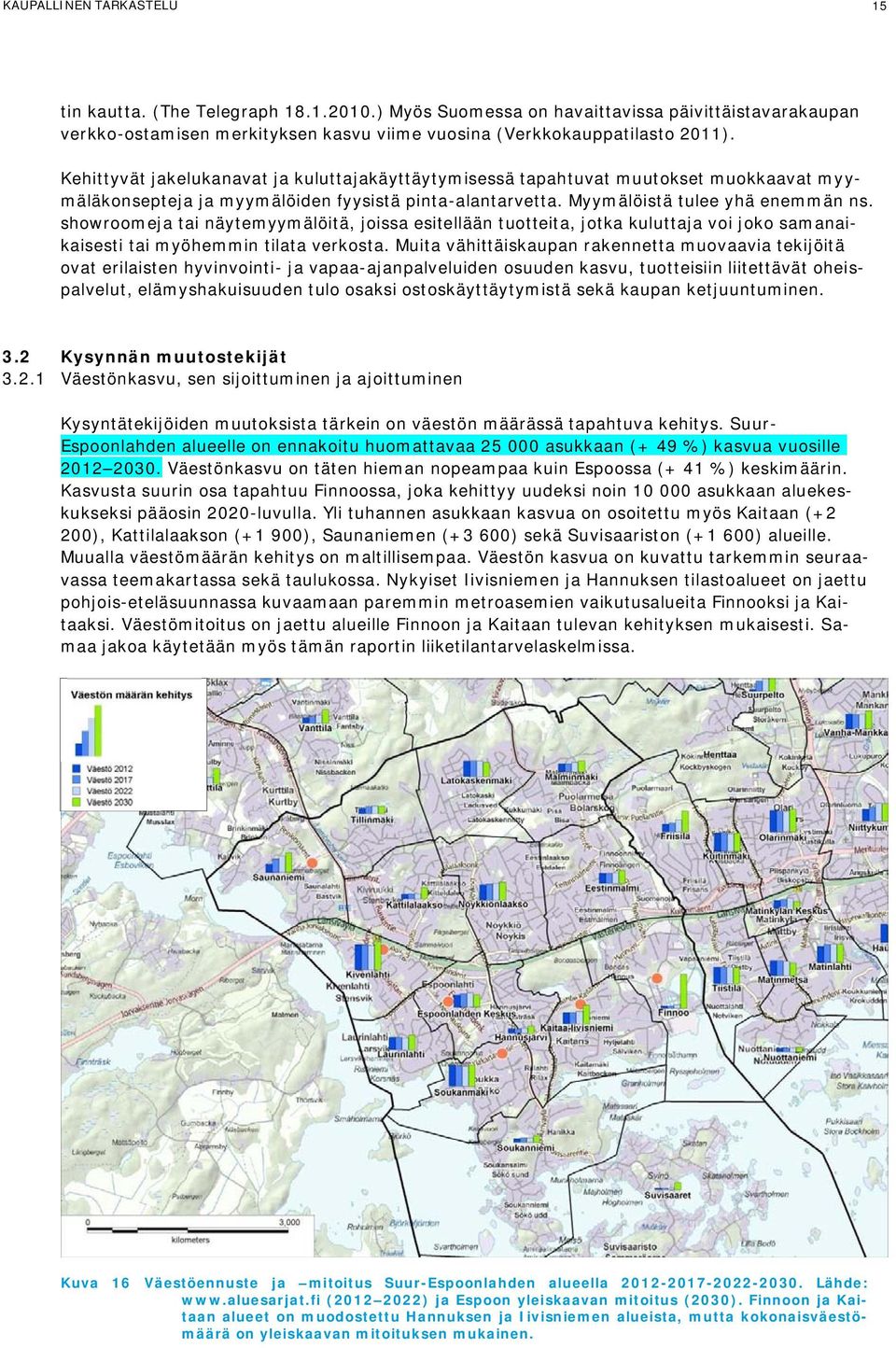The width and height of the screenshot is (896, 1348).
Task: Click the www.aluesarjat.fi source link
Action: point(249,1299)
